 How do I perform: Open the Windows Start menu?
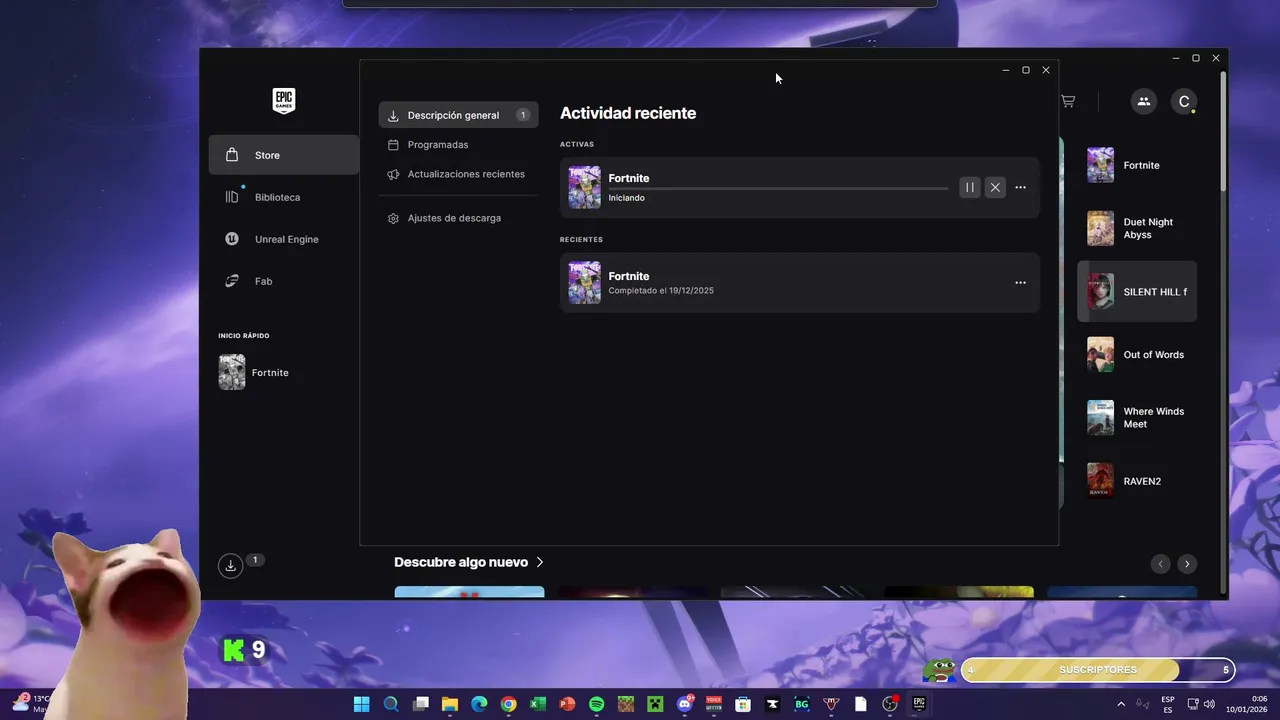[361, 704]
